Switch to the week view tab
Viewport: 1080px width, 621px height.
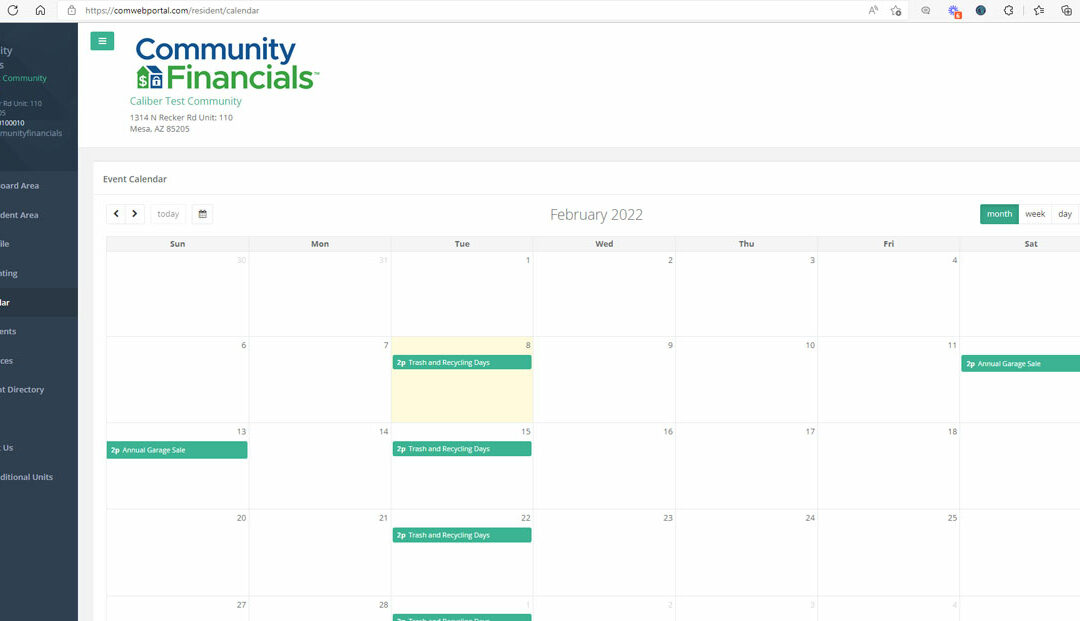click(1035, 214)
